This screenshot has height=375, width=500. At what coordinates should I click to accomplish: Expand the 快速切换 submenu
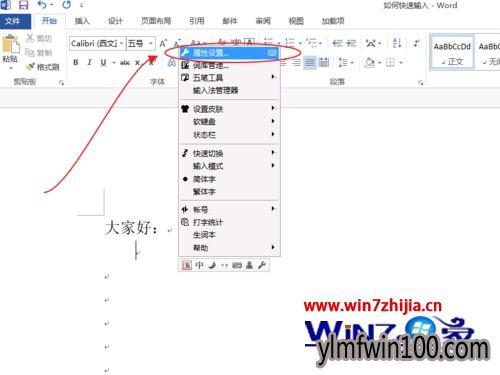pyautogui.click(x=229, y=153)
